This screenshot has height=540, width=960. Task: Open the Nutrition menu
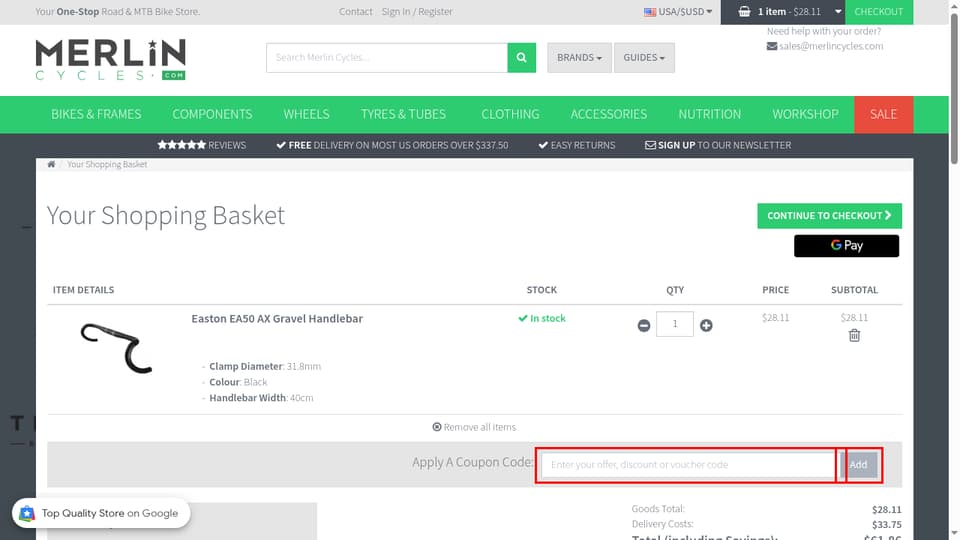(709, 114)
